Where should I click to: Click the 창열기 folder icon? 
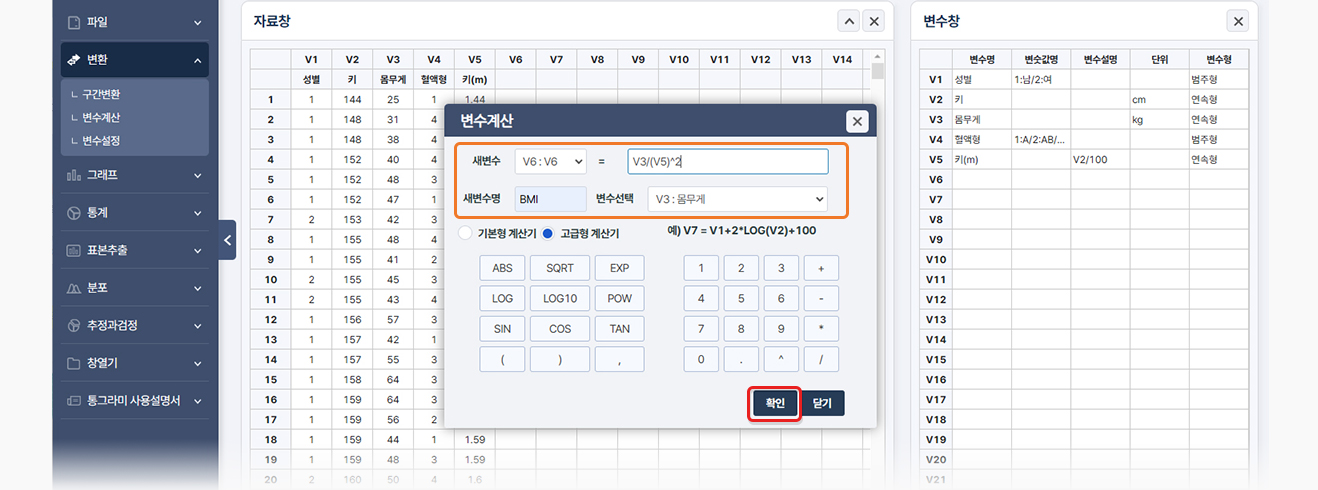(73, 363)
